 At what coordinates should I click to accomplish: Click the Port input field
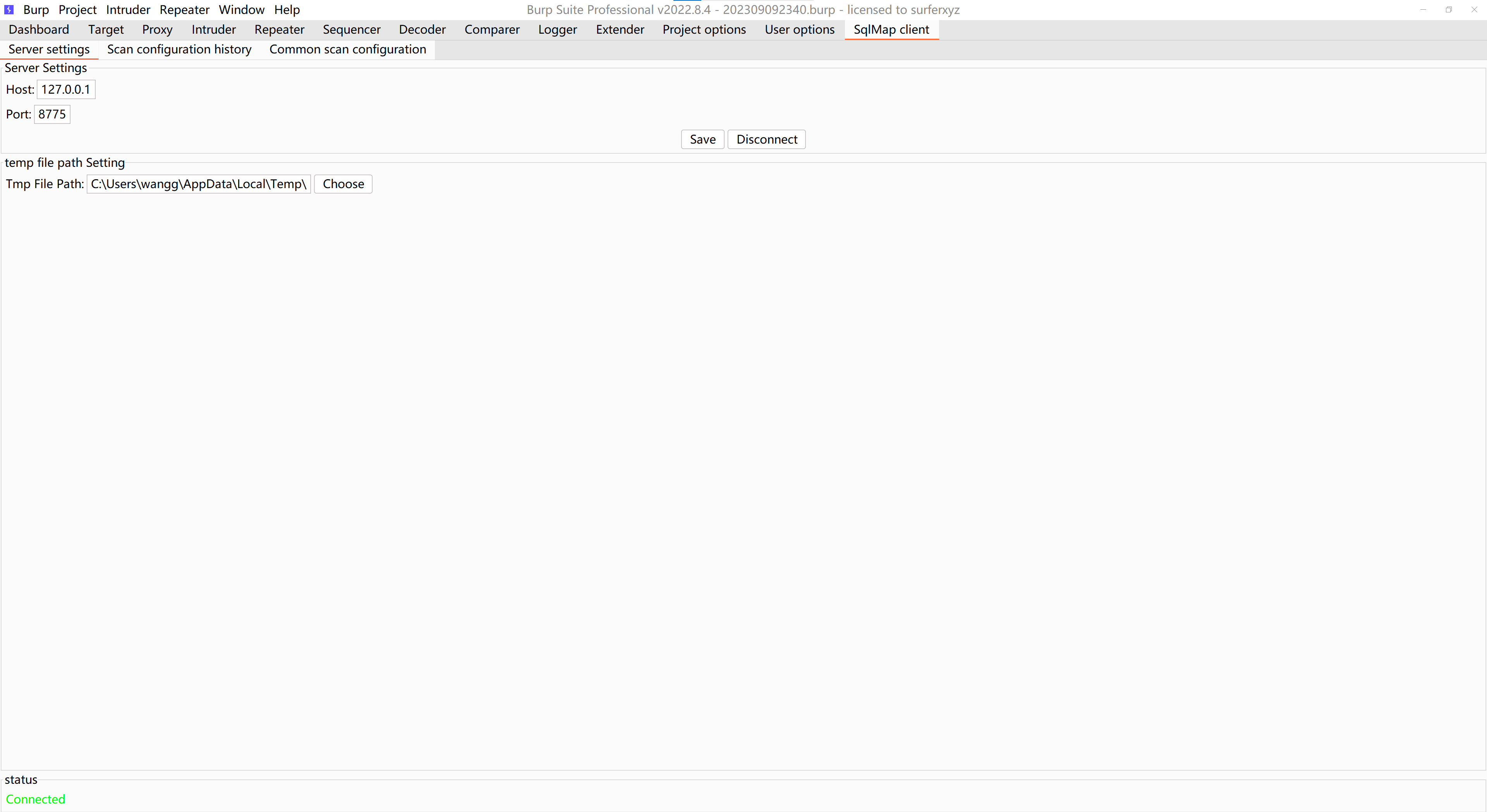52,114
